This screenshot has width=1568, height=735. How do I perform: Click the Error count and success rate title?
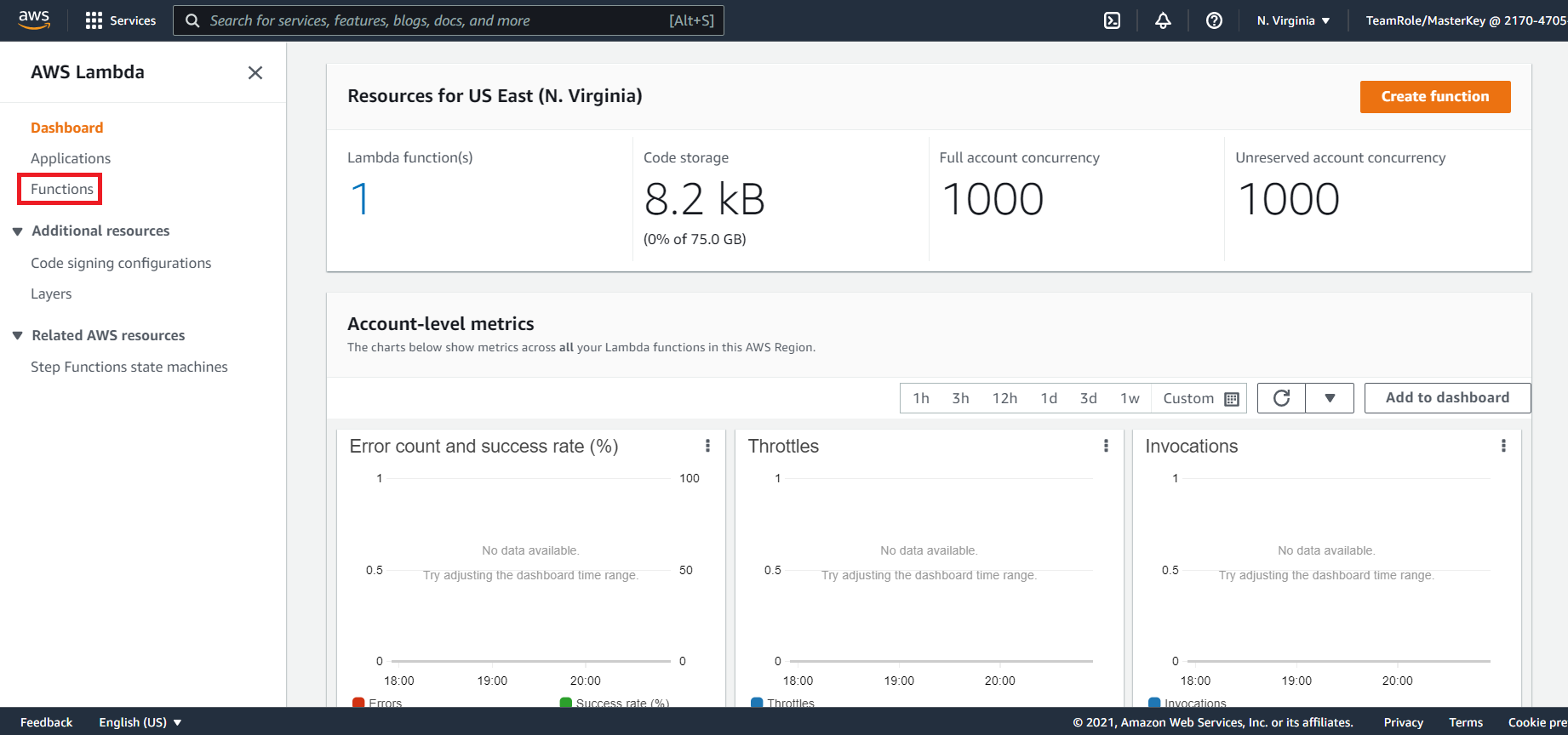tap(484, 447)
